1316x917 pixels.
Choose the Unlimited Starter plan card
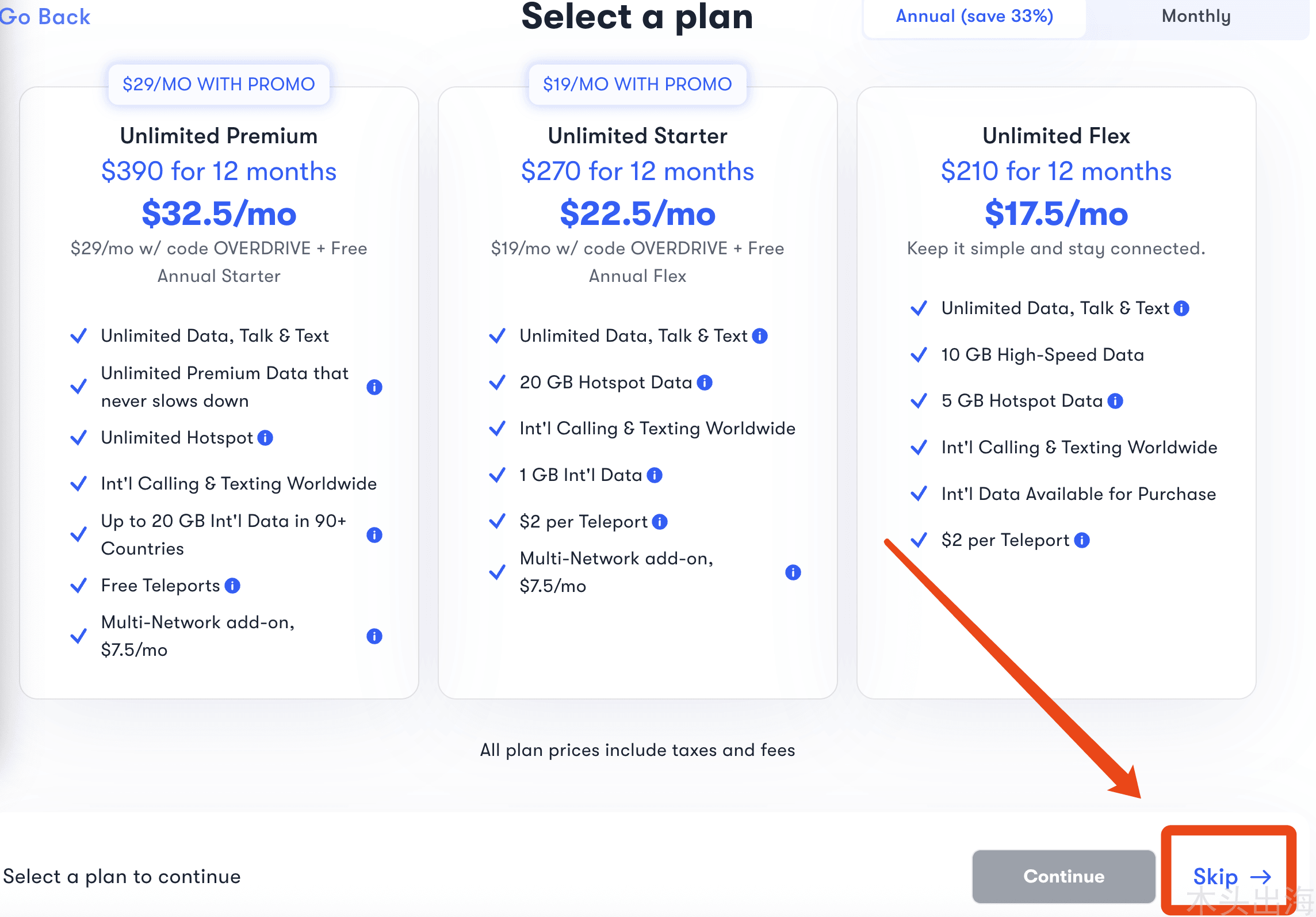tap(637, 393)
